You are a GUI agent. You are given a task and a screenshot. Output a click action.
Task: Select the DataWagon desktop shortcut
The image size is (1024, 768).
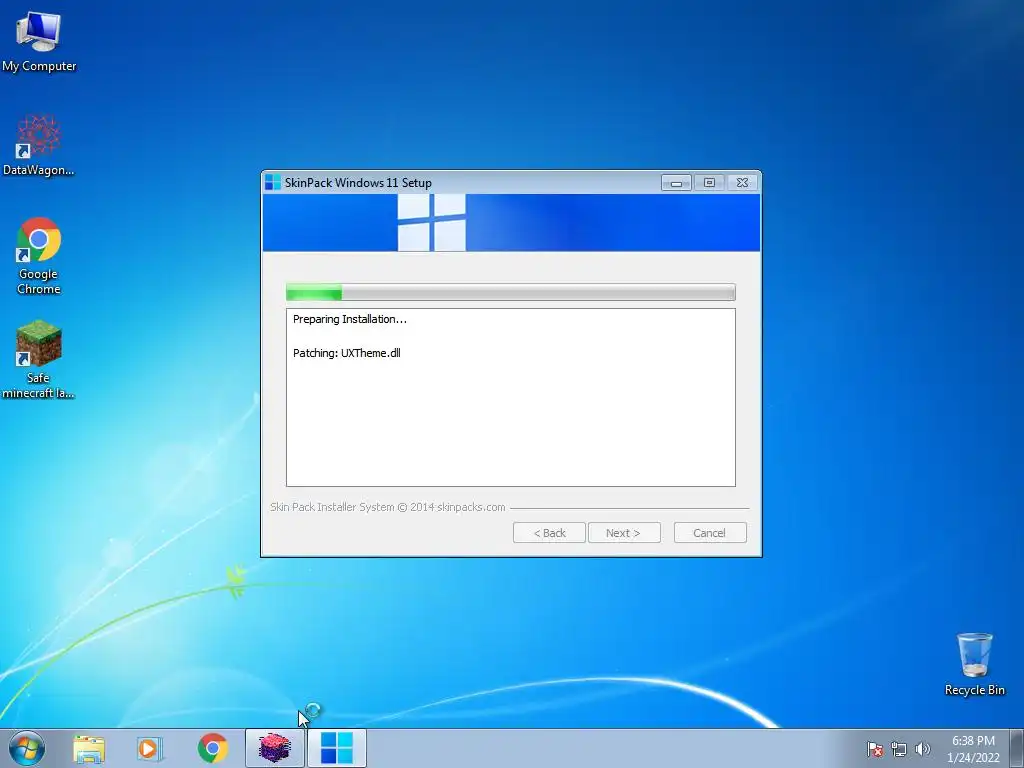(39, 145)
